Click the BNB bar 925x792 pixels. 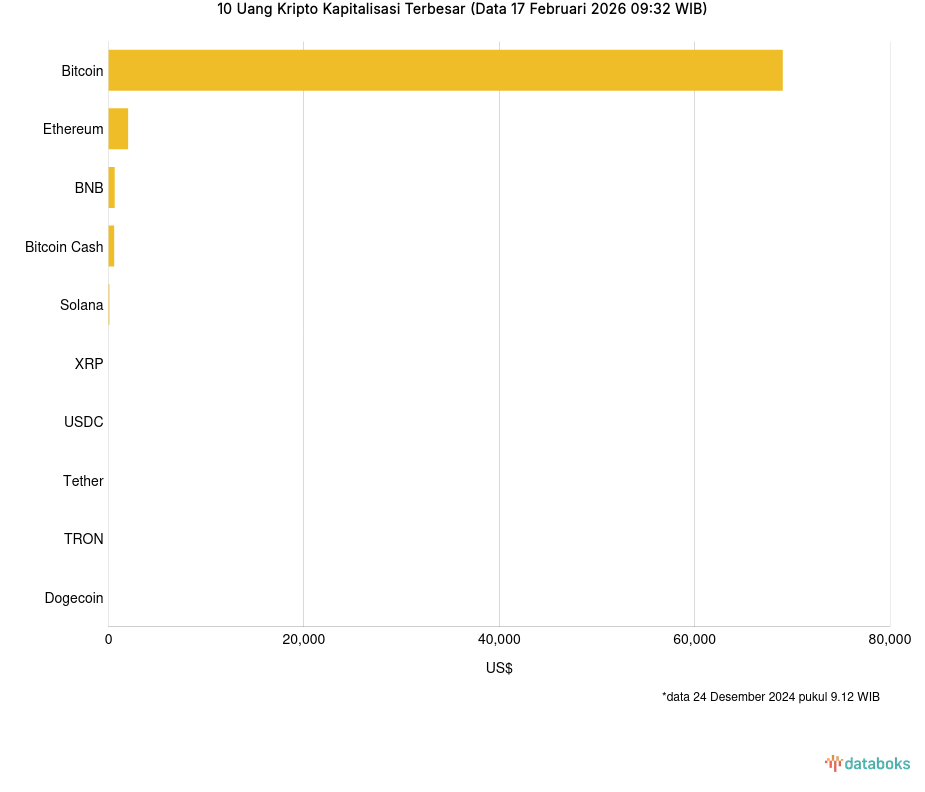[112, 188]
